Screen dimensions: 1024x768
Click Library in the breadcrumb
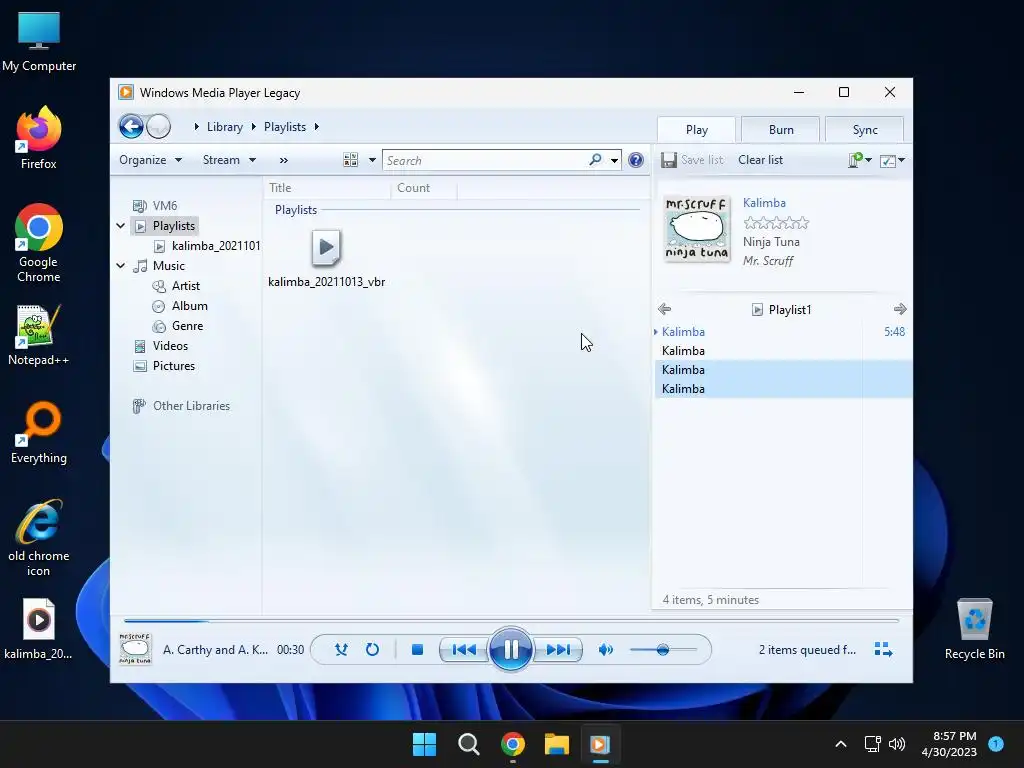point(225,127)
